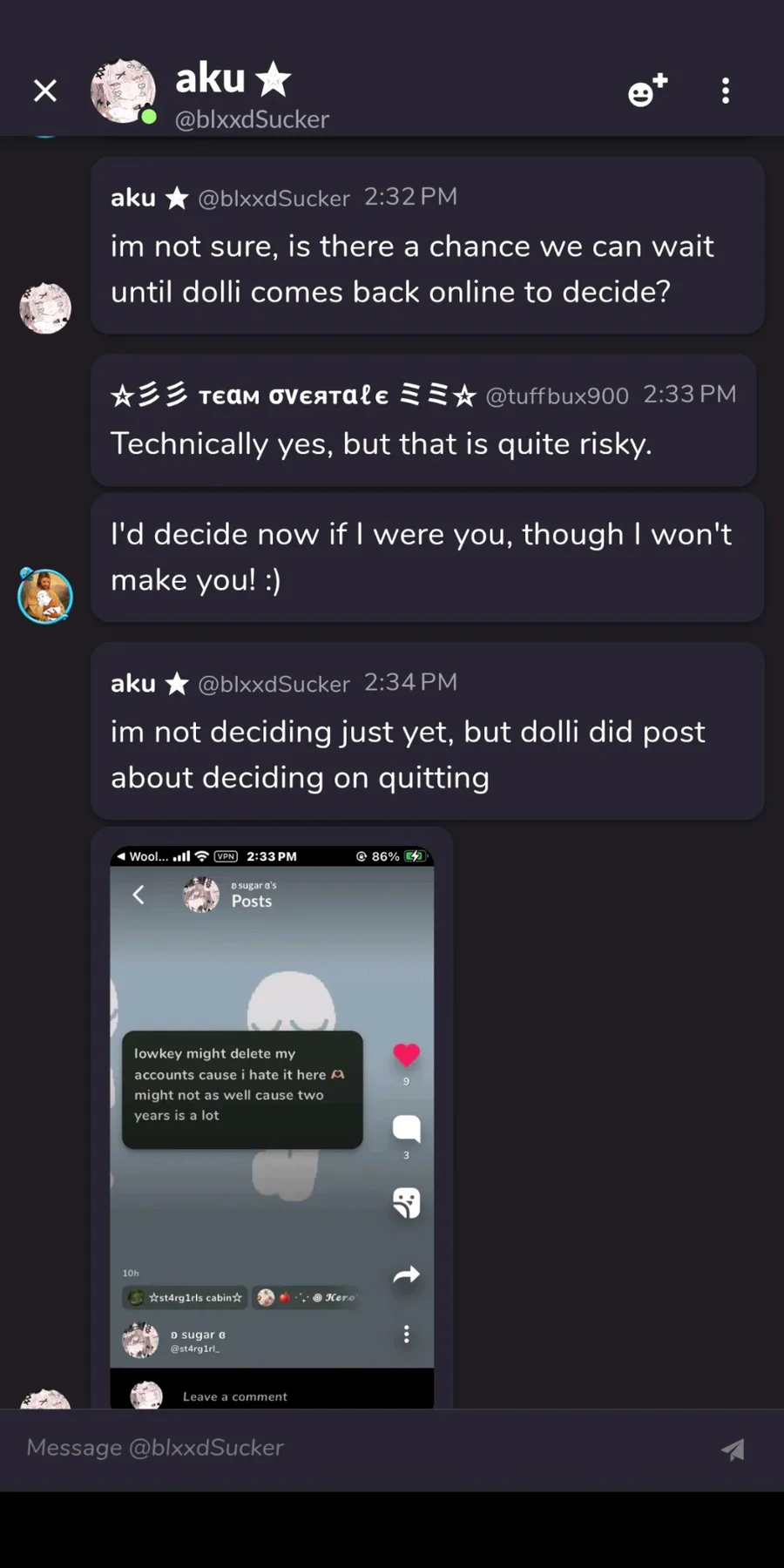Tap the Team Overtale user avatar beside the messages
The height and width of the screenshot is (1568, 784).
tap(45, 596)
